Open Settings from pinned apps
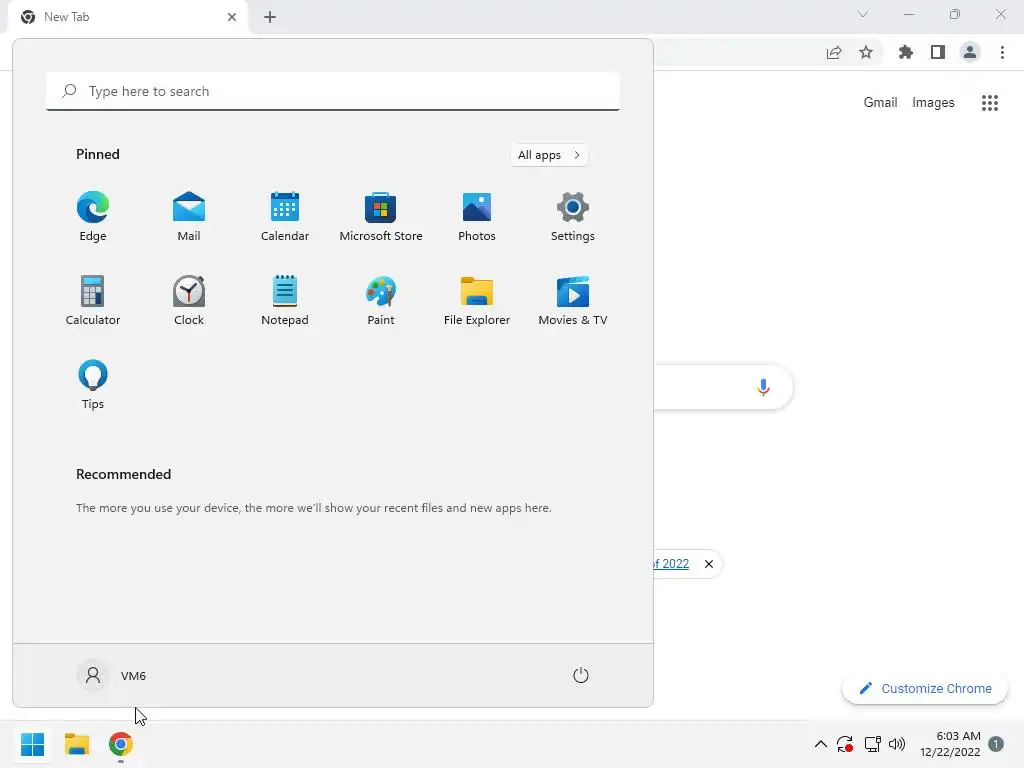Viewport: 1024px width, 768px height. click(573, 216)
